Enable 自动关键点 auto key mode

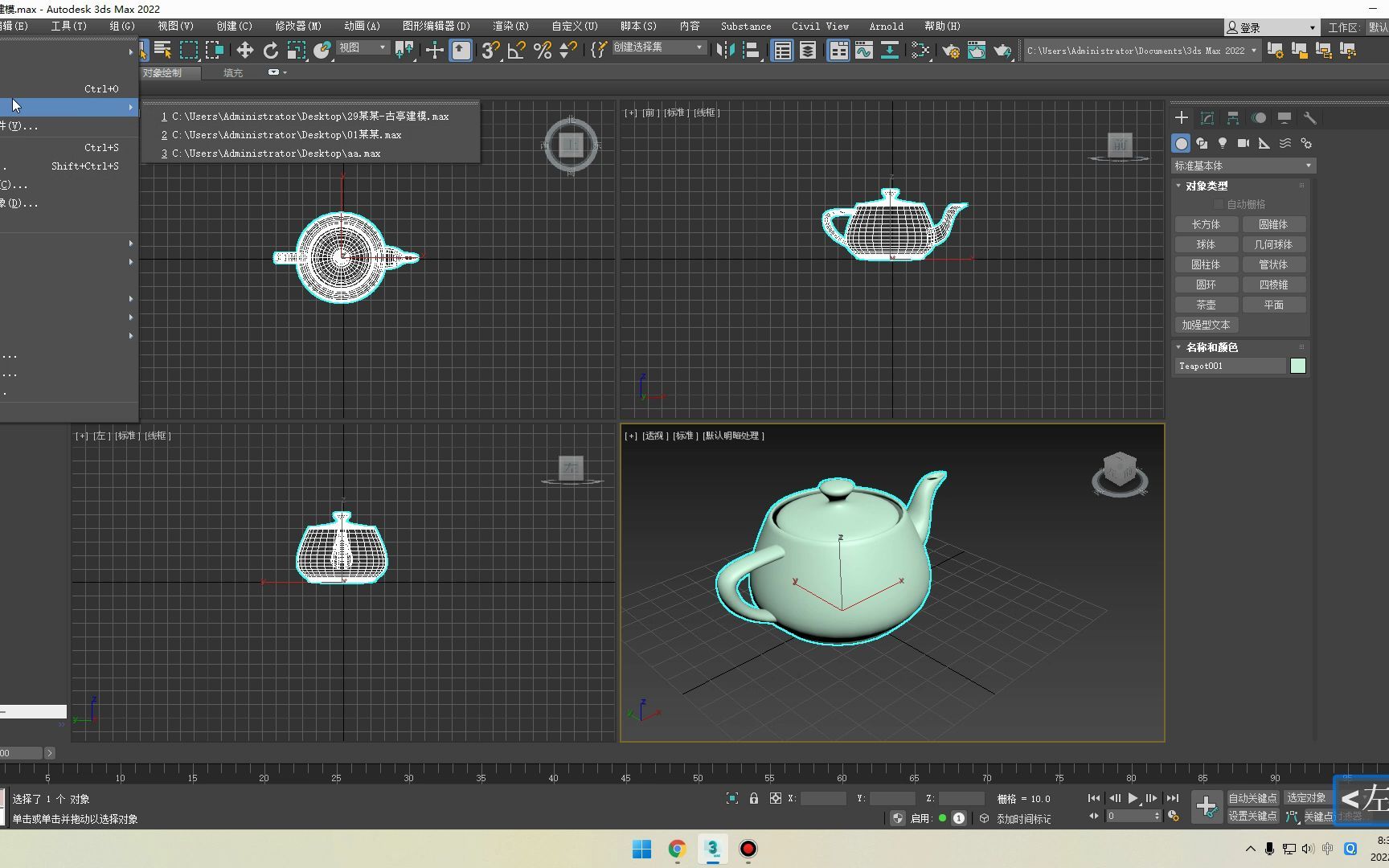pyautogui.click(x=1252, y=797)
